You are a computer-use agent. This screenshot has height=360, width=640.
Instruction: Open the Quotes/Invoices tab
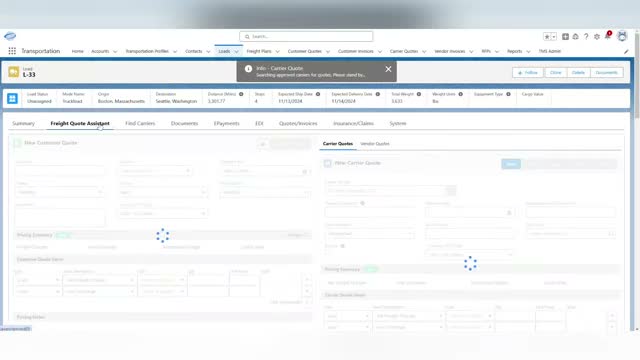[x=298, y=123]
